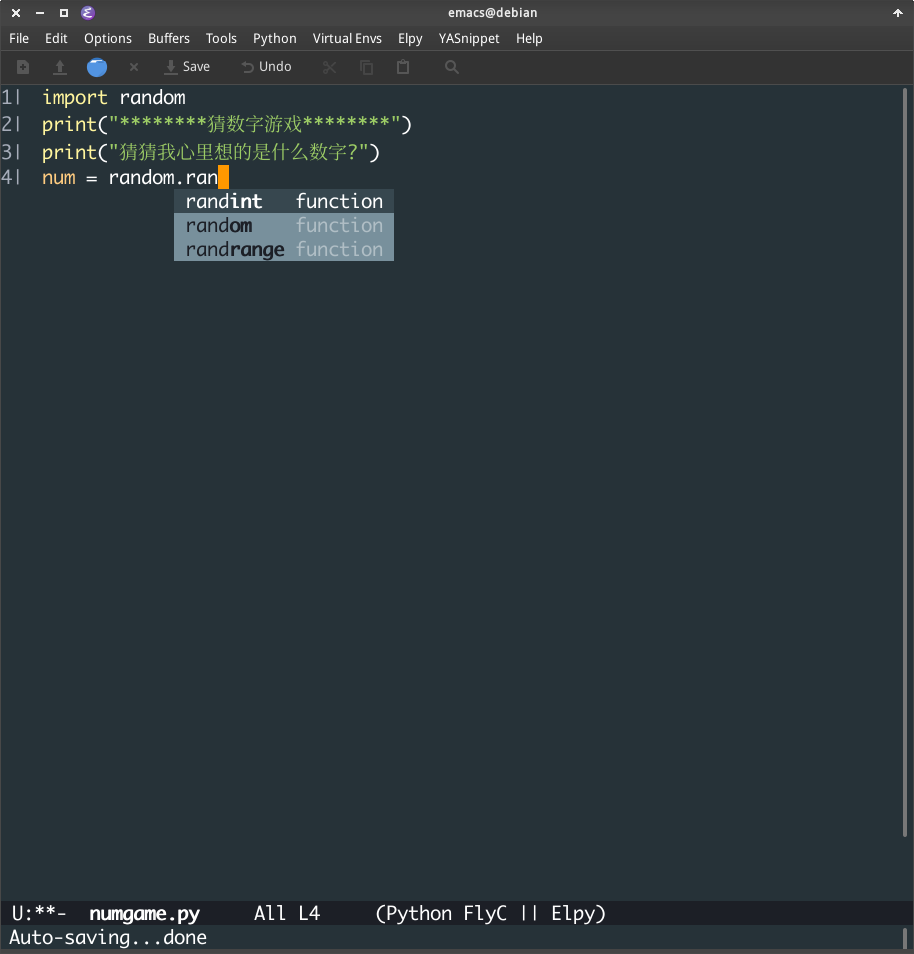Click the Cut scissors icon
The width and height of the screenshot is (914, 954).
329,67
